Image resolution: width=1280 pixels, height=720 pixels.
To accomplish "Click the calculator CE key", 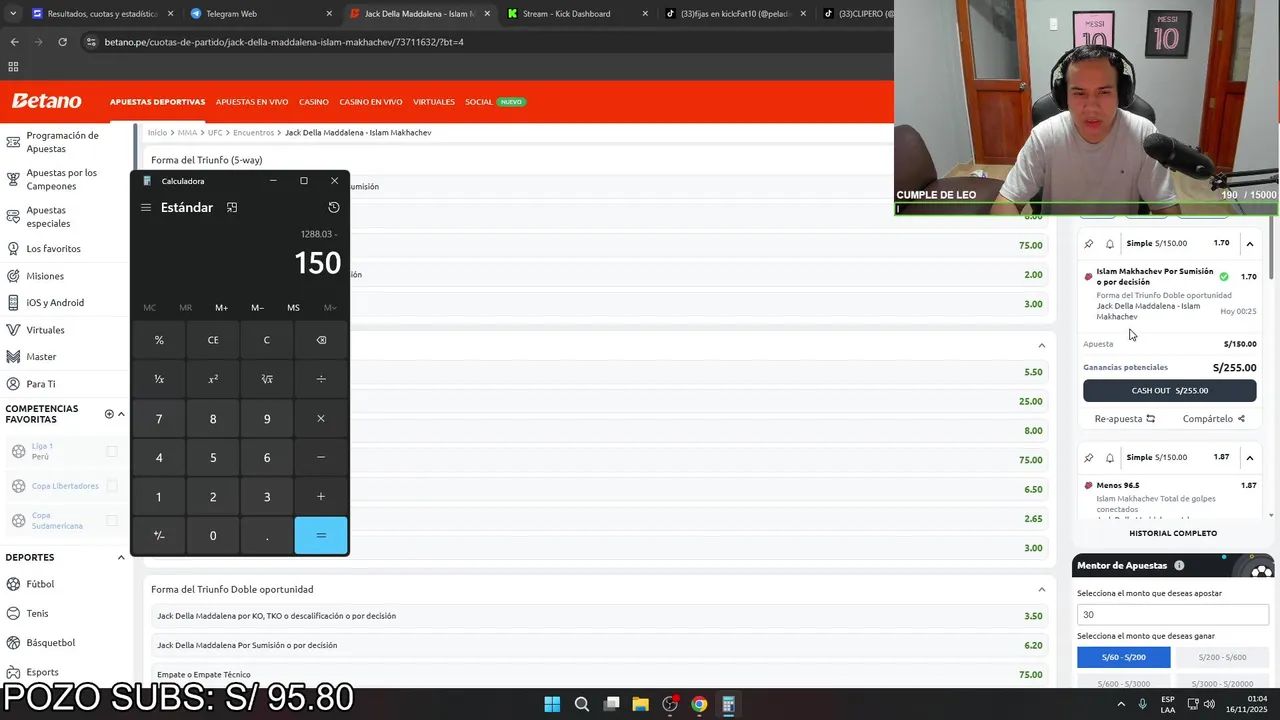I will pyautogui.click(x=213, y=340).
